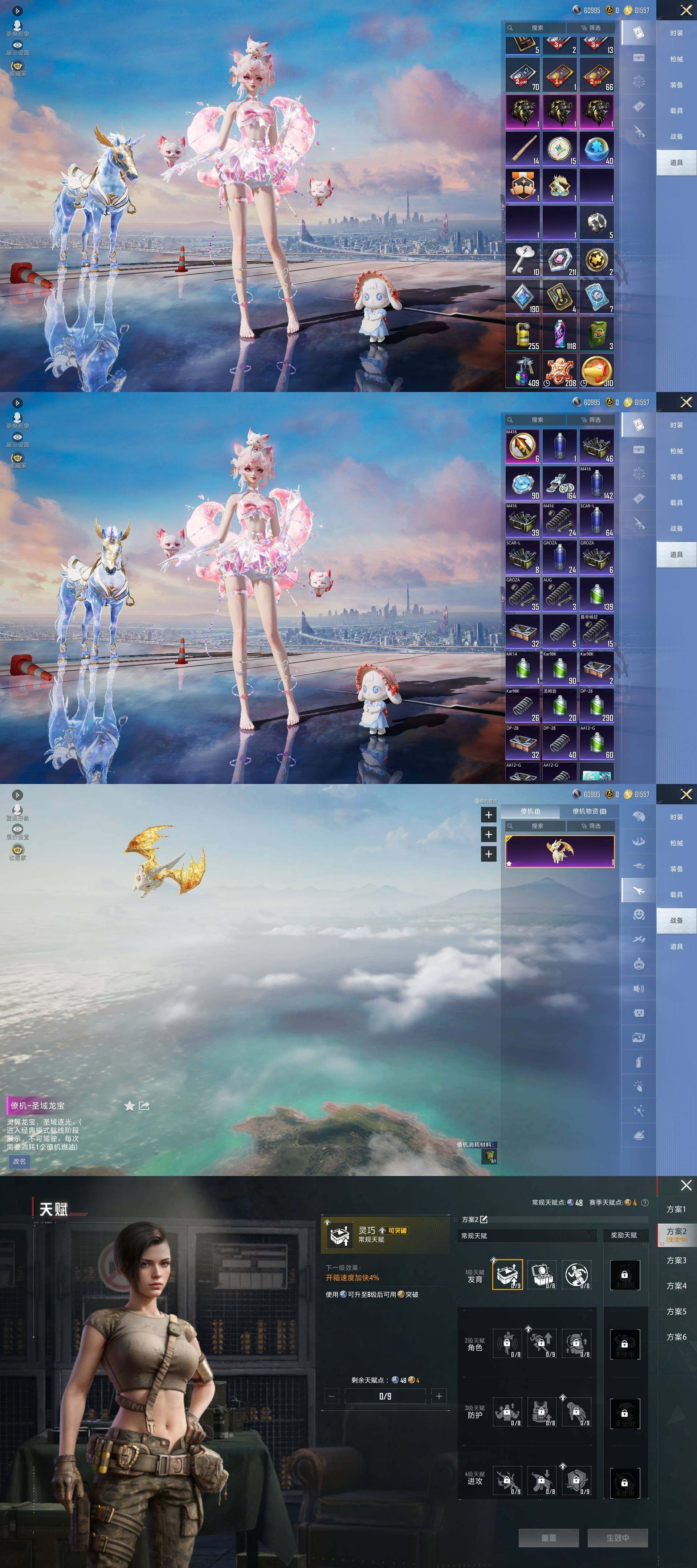Select scheme 方案3 in the talent screen
Image resolution: width=697 pixels, height=1568 pixels.
pyautogui.click(x=676, y=1260)
